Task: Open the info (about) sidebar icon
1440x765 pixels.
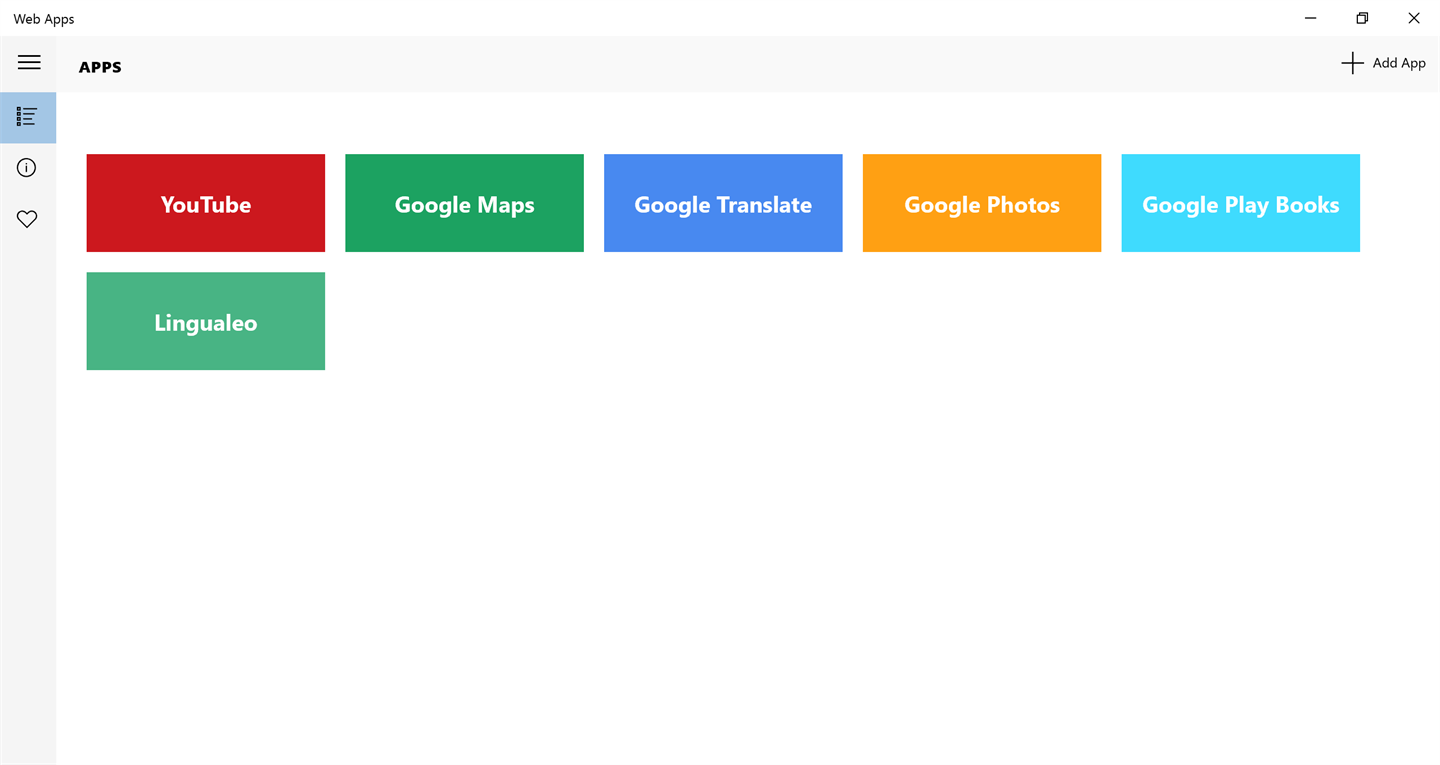Action: [27, 168]
